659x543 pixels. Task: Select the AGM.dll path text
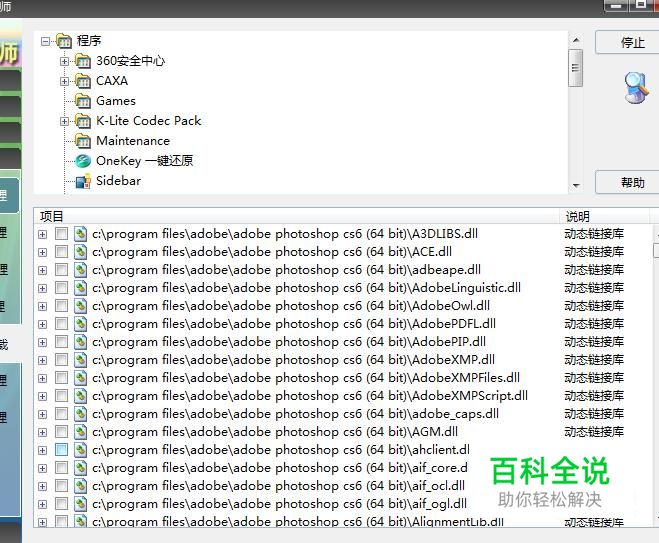coord(275,432)
